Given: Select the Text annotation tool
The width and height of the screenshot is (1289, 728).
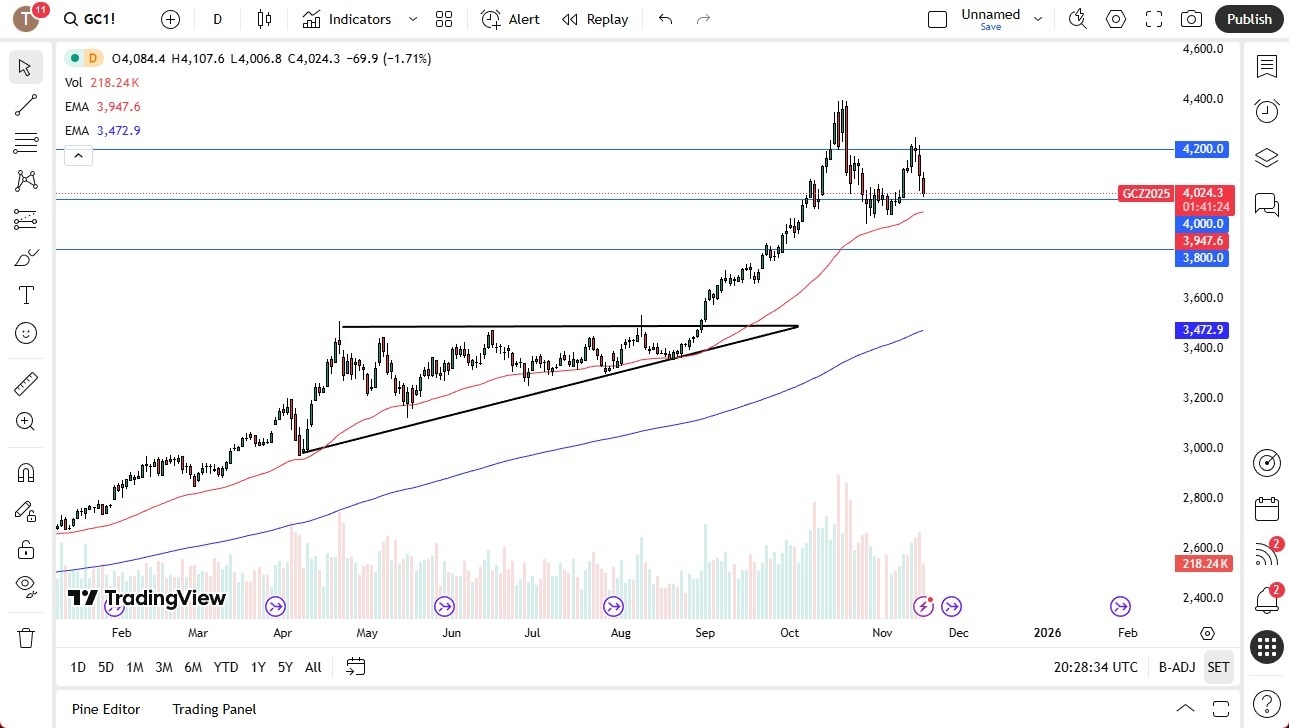Looking at the screenshot, I should (x=25, y=294).
